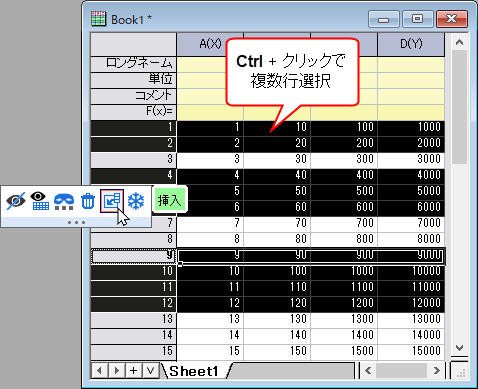
Task: Click the horizontal scrollbar right arrow
Action: (x=436, y=371)
